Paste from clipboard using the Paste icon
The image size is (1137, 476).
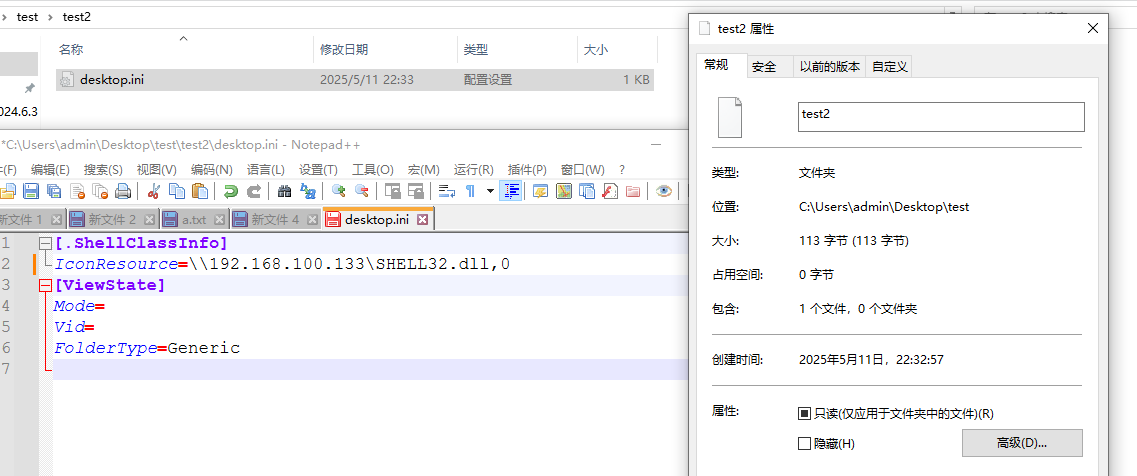[199, 191]
